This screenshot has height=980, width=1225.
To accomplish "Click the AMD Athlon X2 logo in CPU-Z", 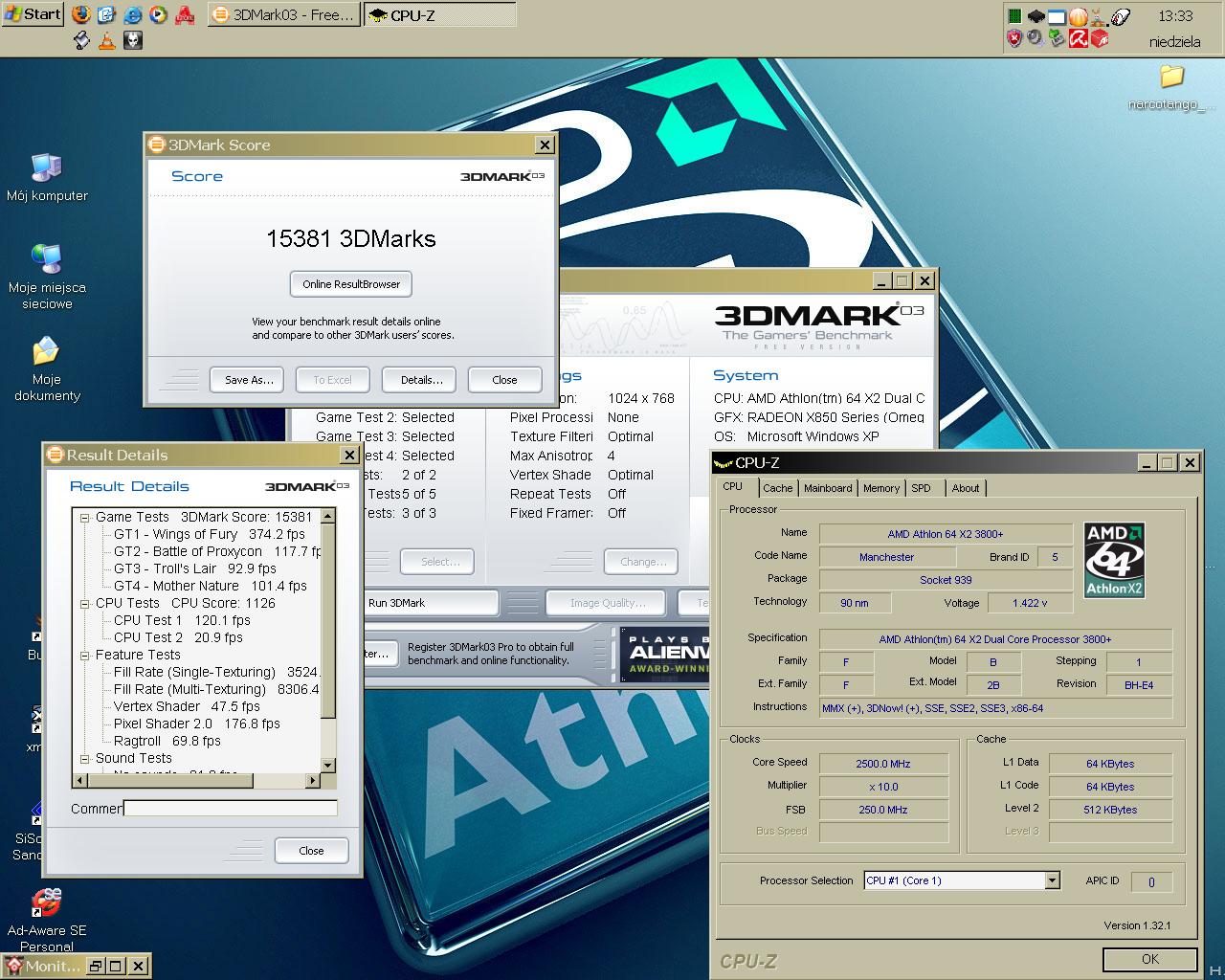I will [x=1114, y=560].
